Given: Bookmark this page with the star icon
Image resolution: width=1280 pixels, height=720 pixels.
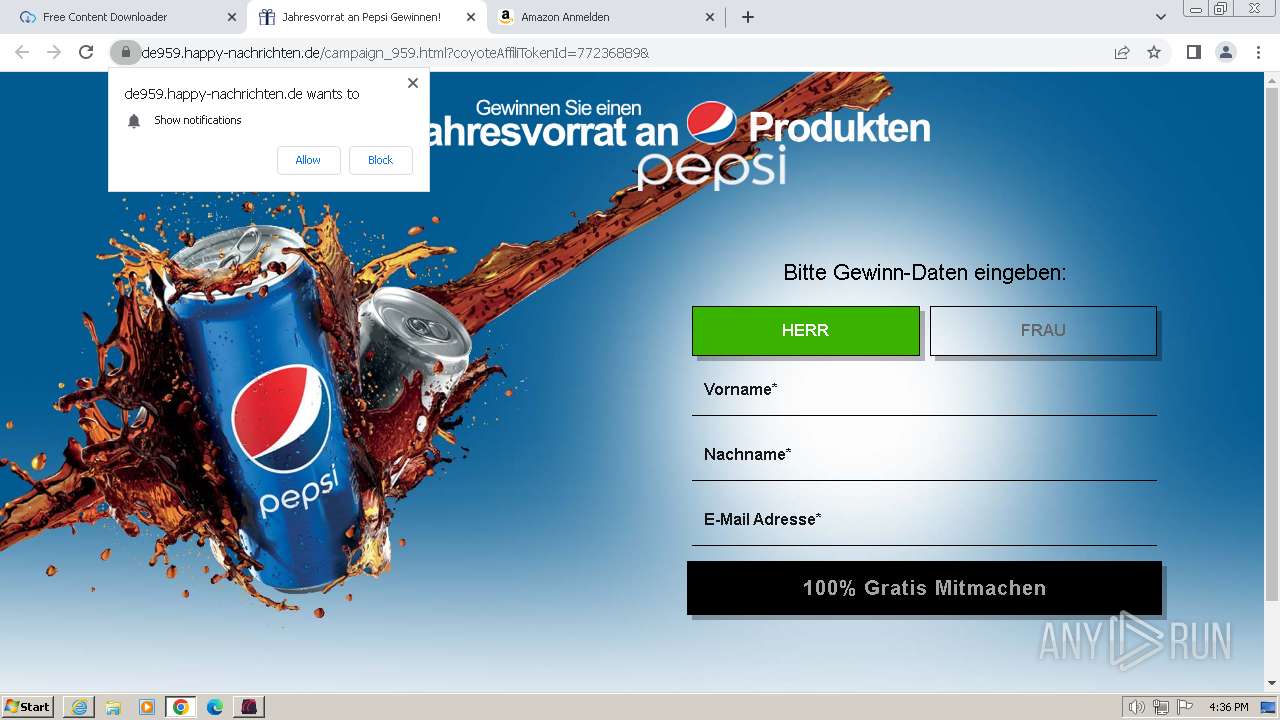Looking at the screenshot, I should click(x=1154, y=52).
